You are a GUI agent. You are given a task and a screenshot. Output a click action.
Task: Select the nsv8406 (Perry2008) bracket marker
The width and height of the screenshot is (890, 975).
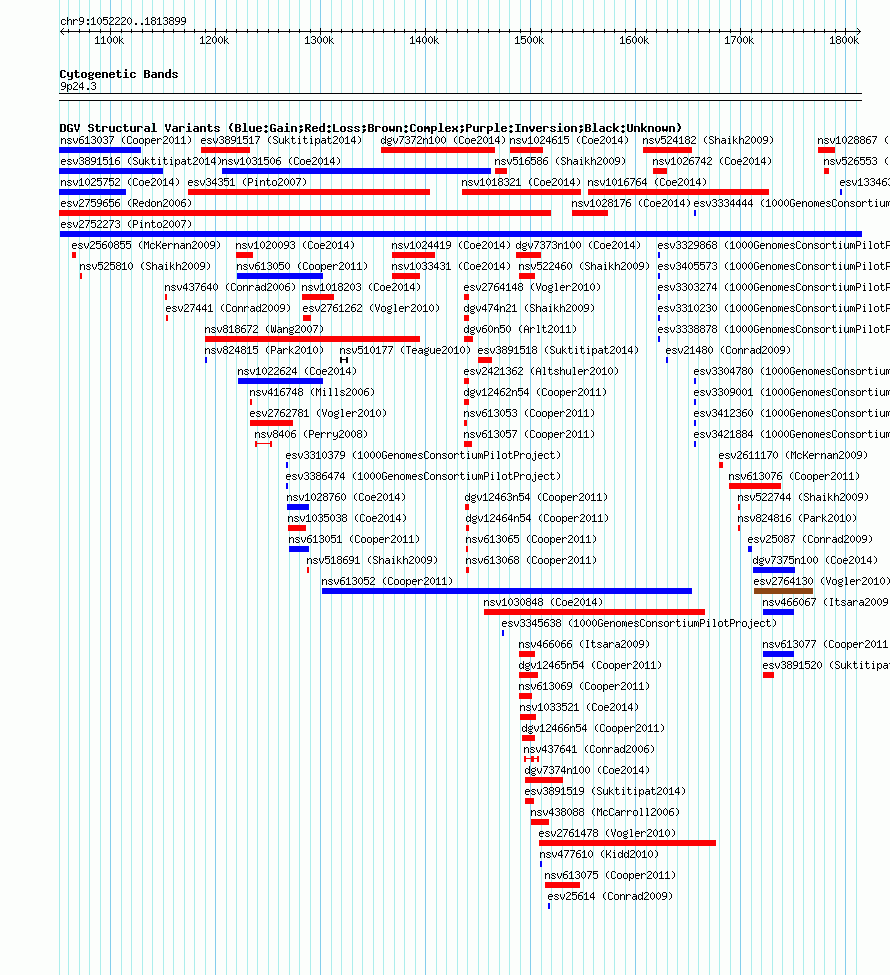[x=264, y=444]
